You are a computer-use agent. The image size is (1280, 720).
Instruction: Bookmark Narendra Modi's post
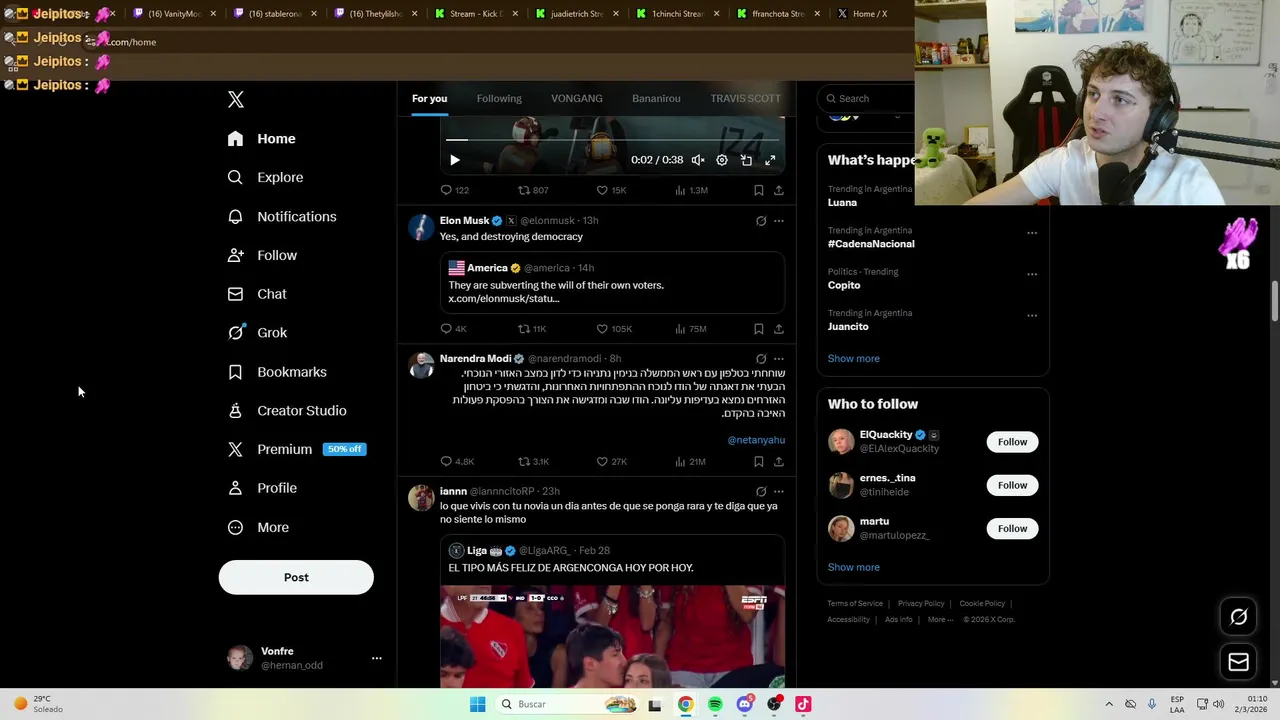tap(758, 462)
